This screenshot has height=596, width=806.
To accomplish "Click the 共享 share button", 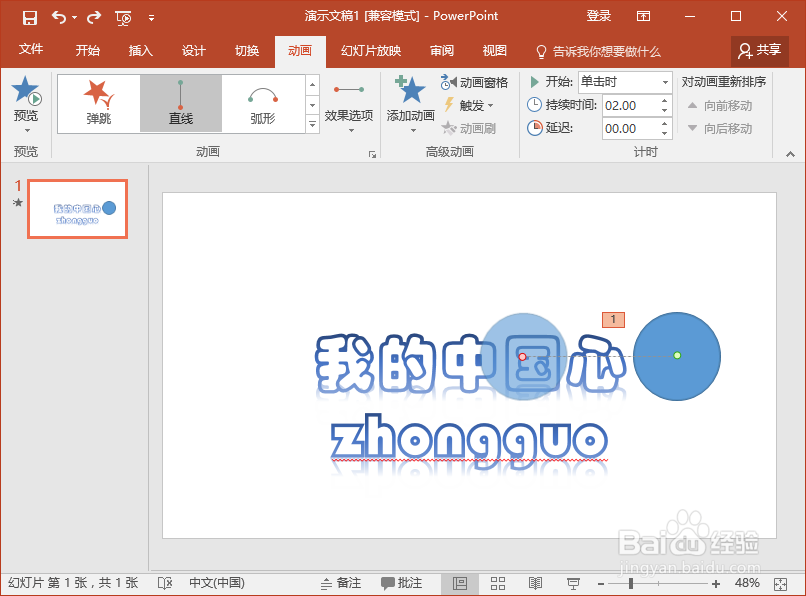I will tap(760, 50).
